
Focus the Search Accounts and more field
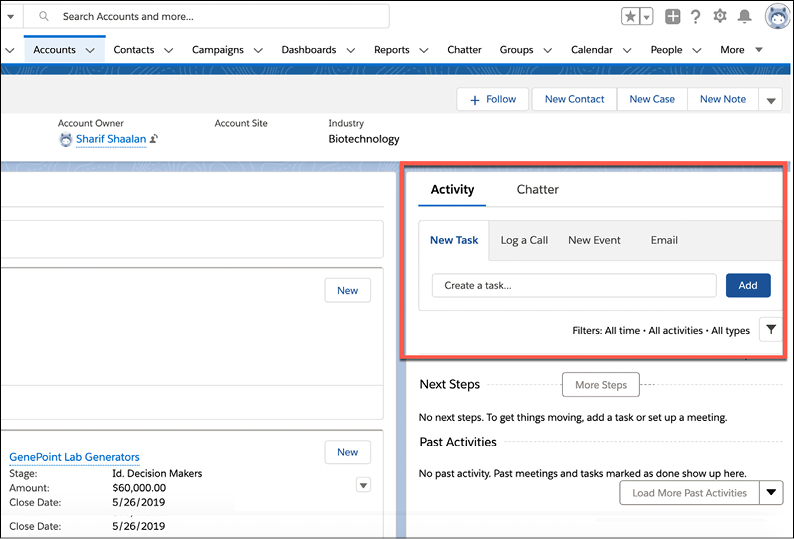207,17
